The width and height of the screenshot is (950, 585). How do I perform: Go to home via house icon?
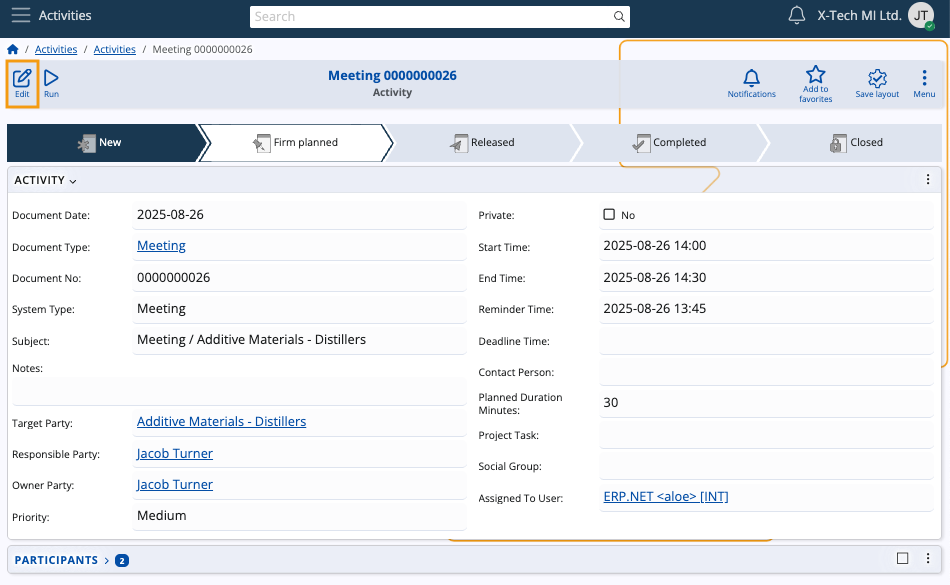tap(13, 49)
